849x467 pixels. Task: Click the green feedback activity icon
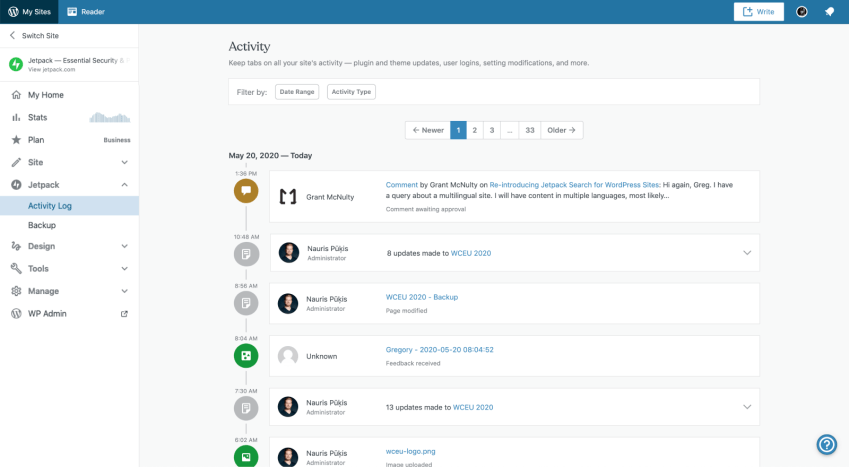click(x=246, y=356)
